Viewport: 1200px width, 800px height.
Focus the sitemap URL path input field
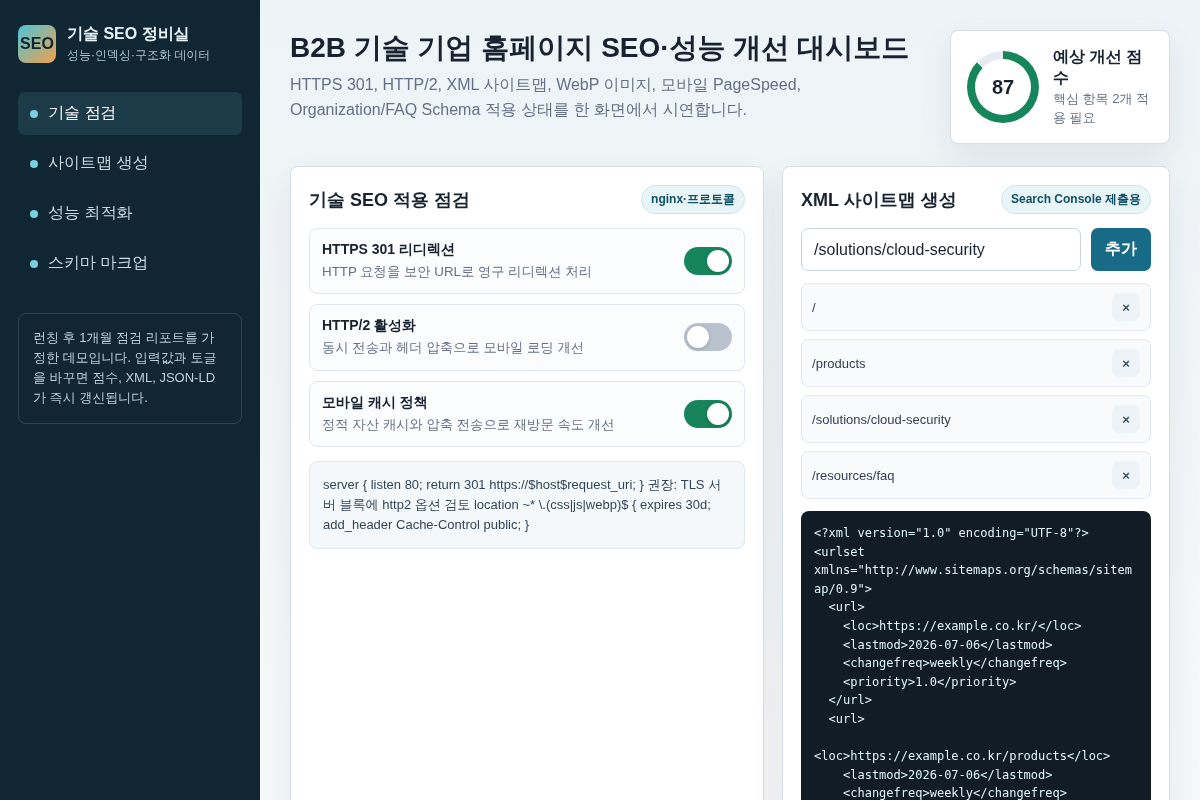coord(941,249)
